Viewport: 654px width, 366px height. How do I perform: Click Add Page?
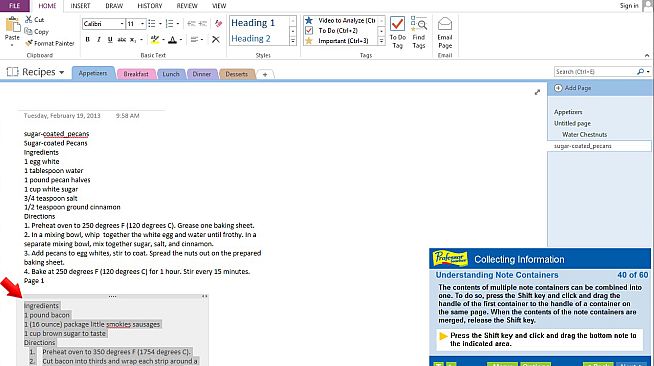point(573,88)
